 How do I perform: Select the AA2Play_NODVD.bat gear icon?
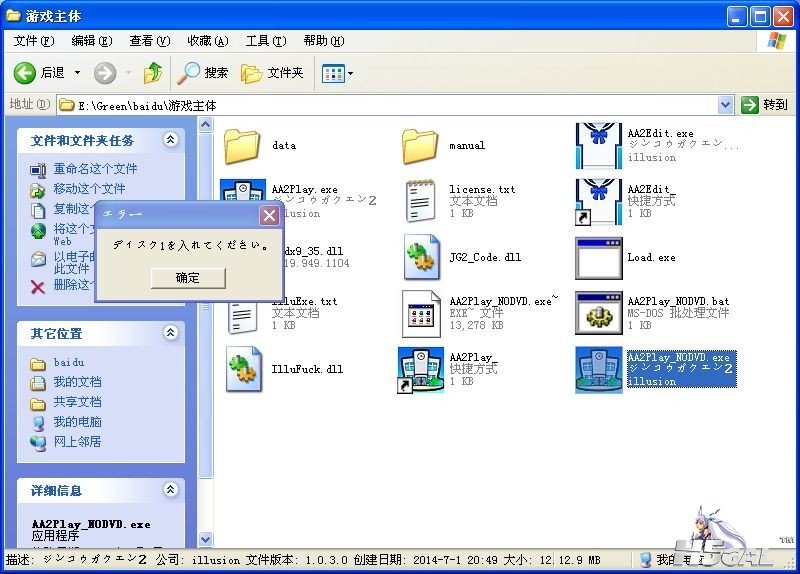coord(598,313)
